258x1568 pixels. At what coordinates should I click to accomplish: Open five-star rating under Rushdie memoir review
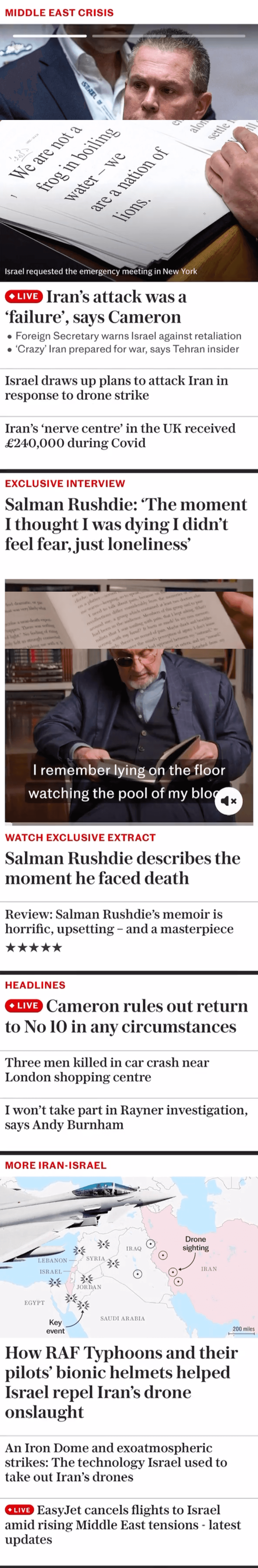point(34,947)
